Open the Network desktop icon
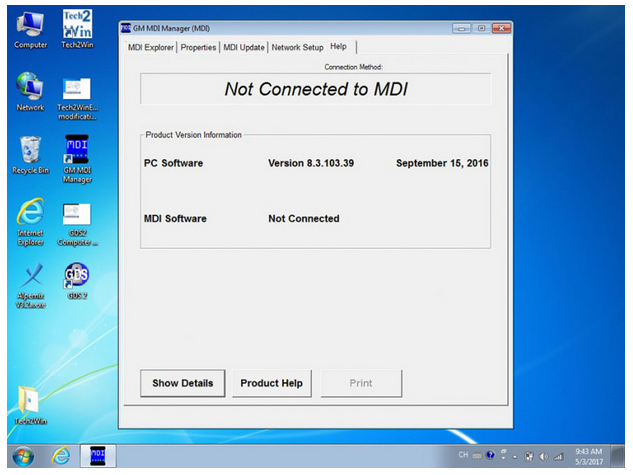633x475 pixels. (30, 92)
